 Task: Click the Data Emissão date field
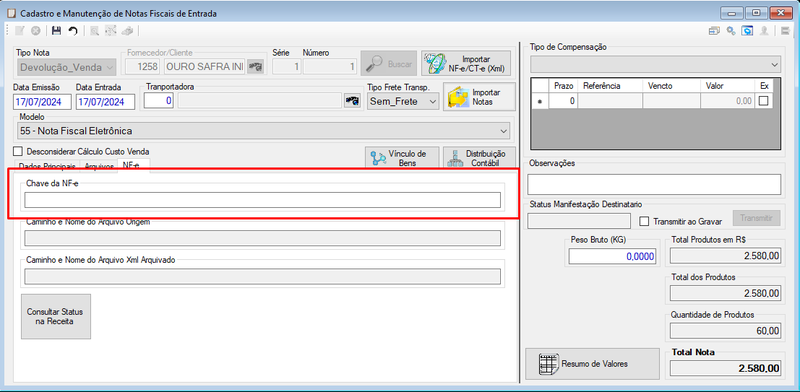point(42,102)
